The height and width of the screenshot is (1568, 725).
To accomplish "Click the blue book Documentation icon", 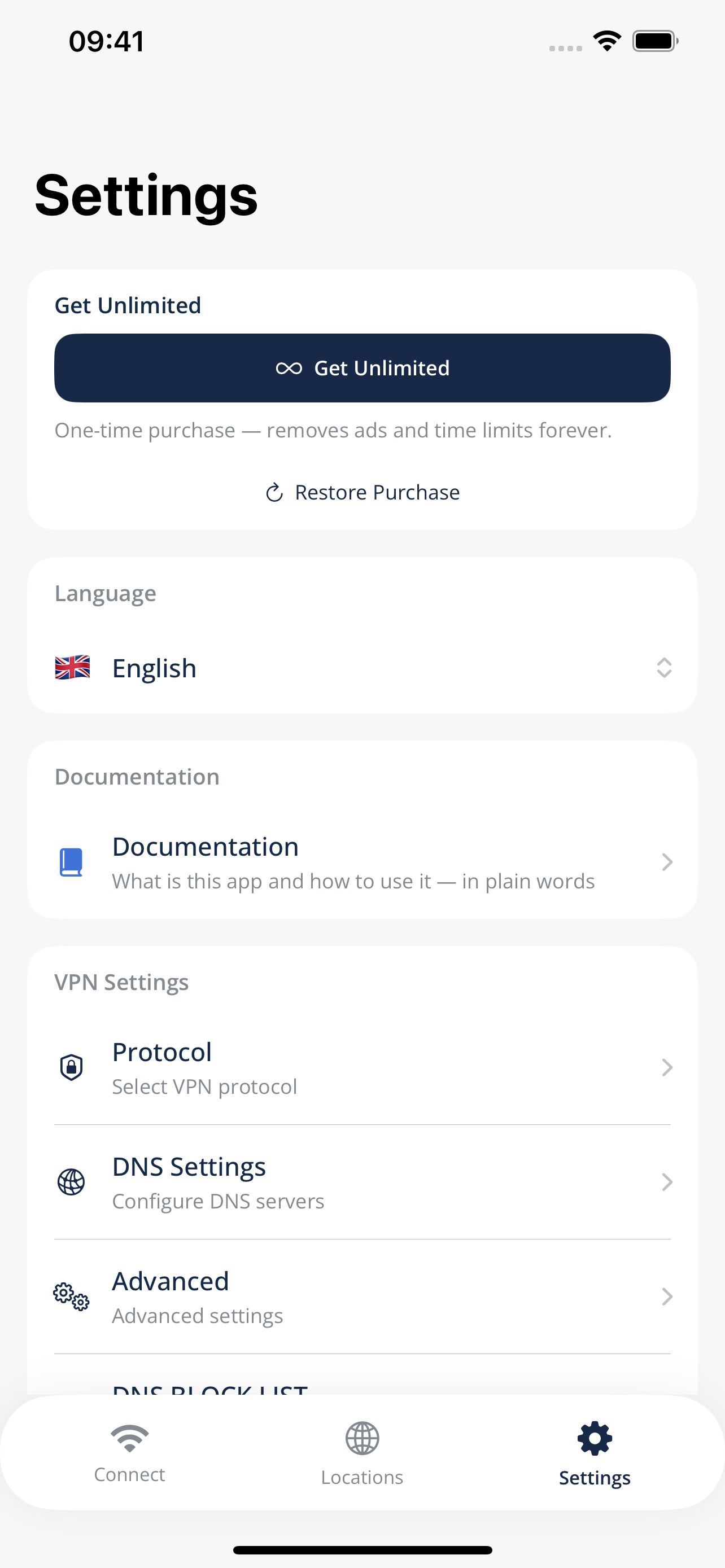I will point(71,862).
